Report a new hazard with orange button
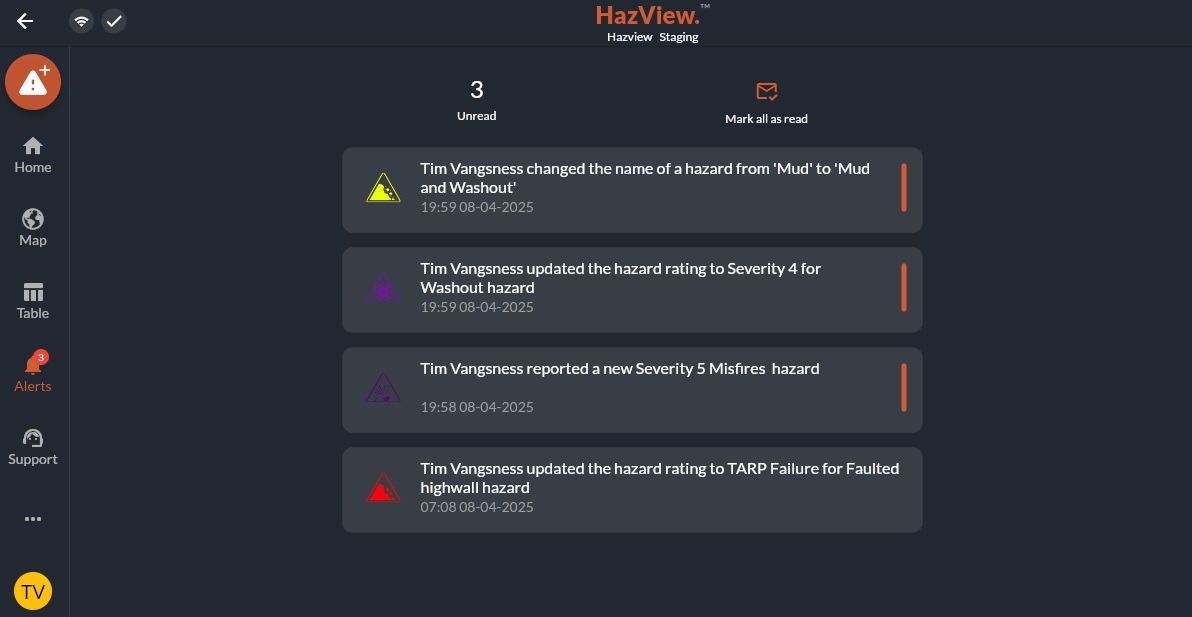The image size is (1192, 617). 33,82
